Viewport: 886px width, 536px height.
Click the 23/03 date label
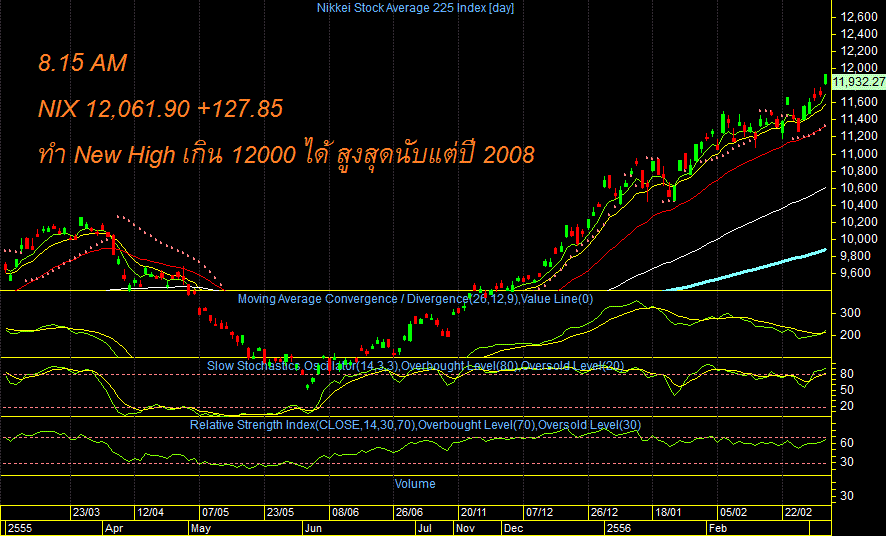pyautogui.click(x=86, y=512)
